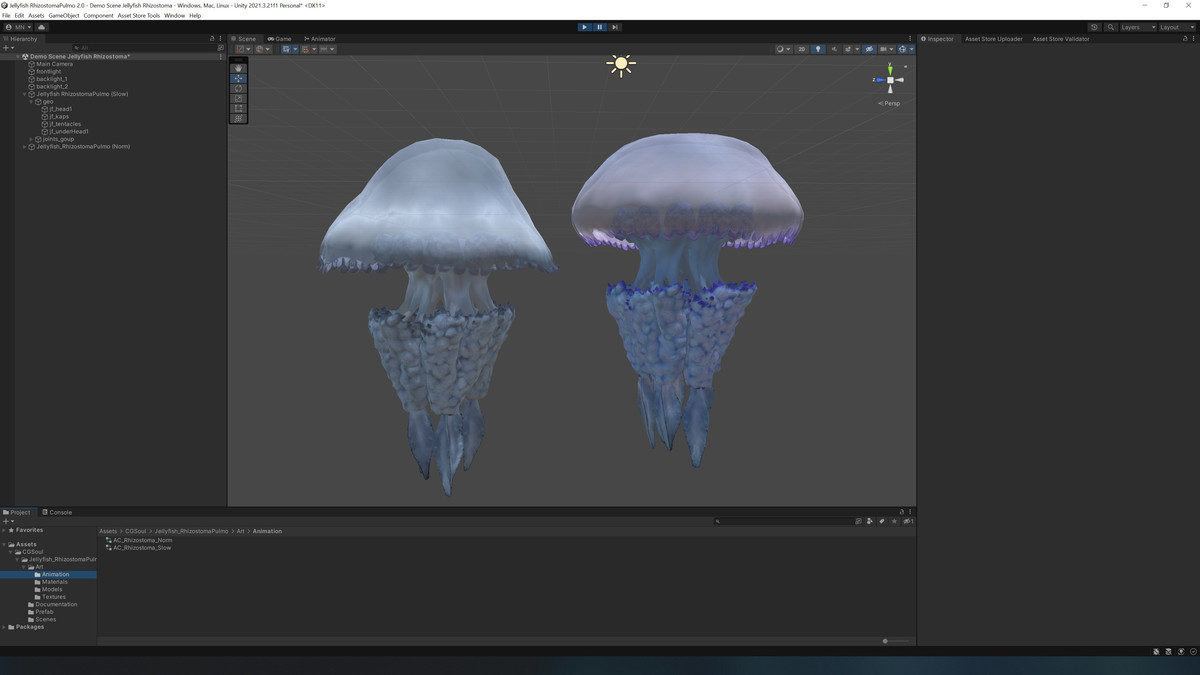Viewport: 1200px width, 675px height.
Task: Toggle 2D view mode in Scene
Action: click(x=802, y=49)
